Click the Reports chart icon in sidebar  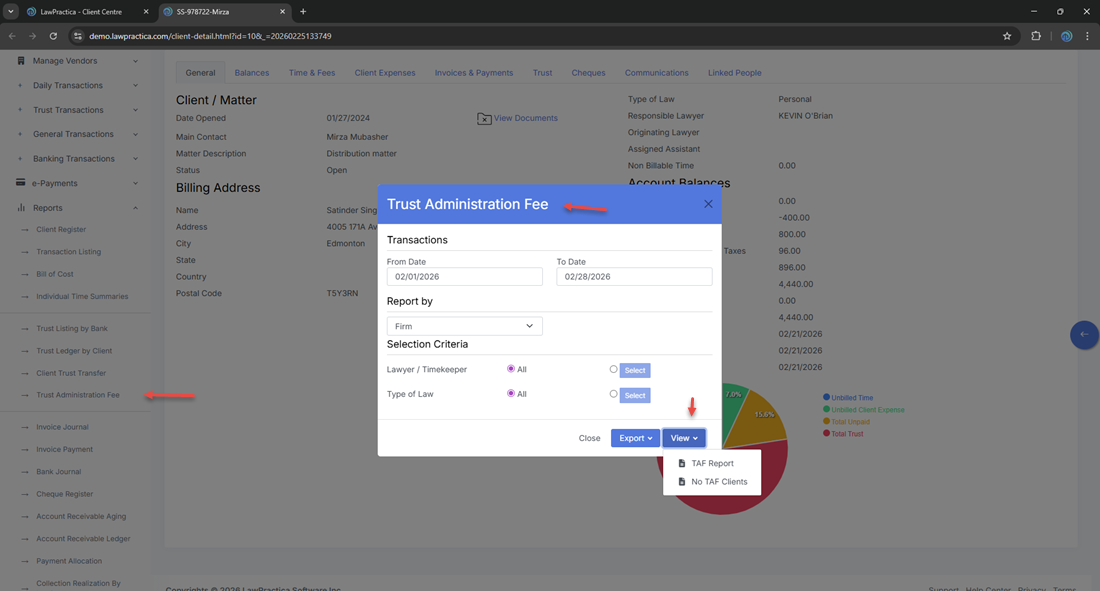click(21, 208)
